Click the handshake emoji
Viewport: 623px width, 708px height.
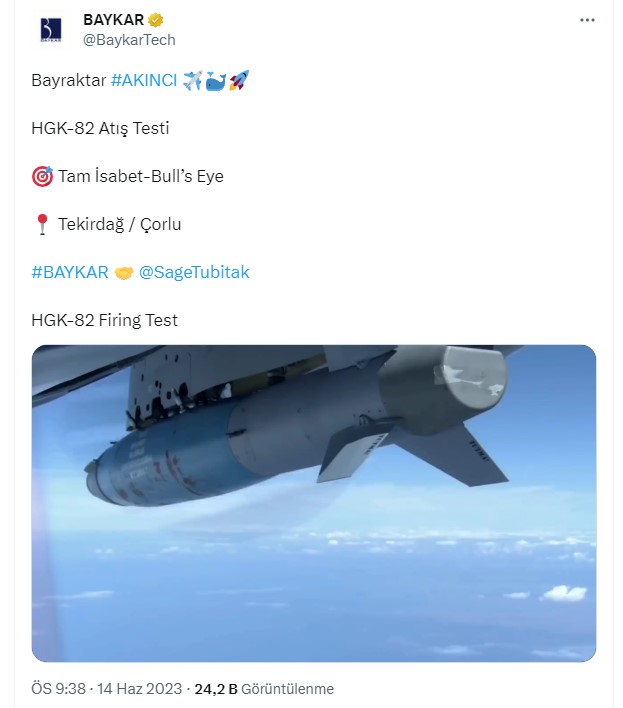click(x=124, y=272)
